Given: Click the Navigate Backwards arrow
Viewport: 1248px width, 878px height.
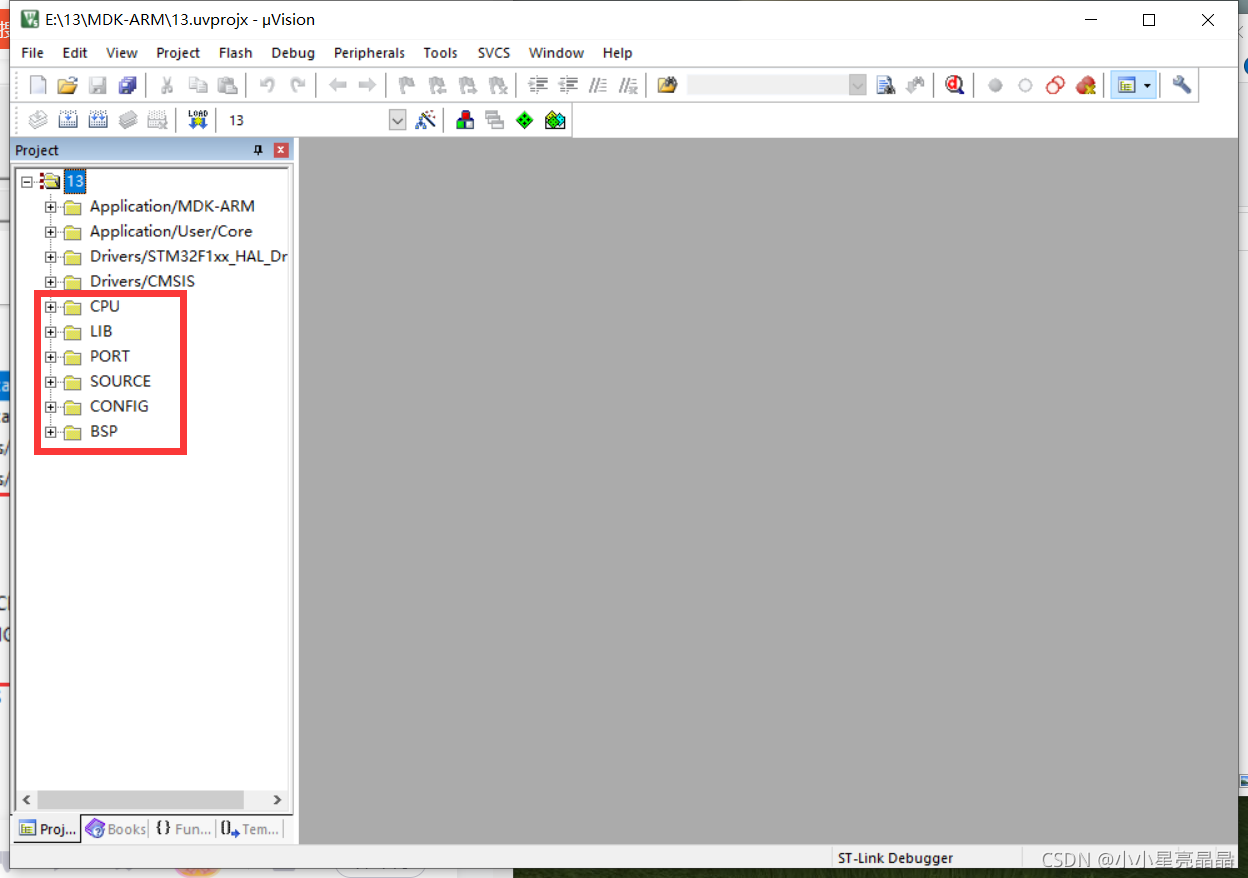Looking at the screenshot, I should click(337, 85).
